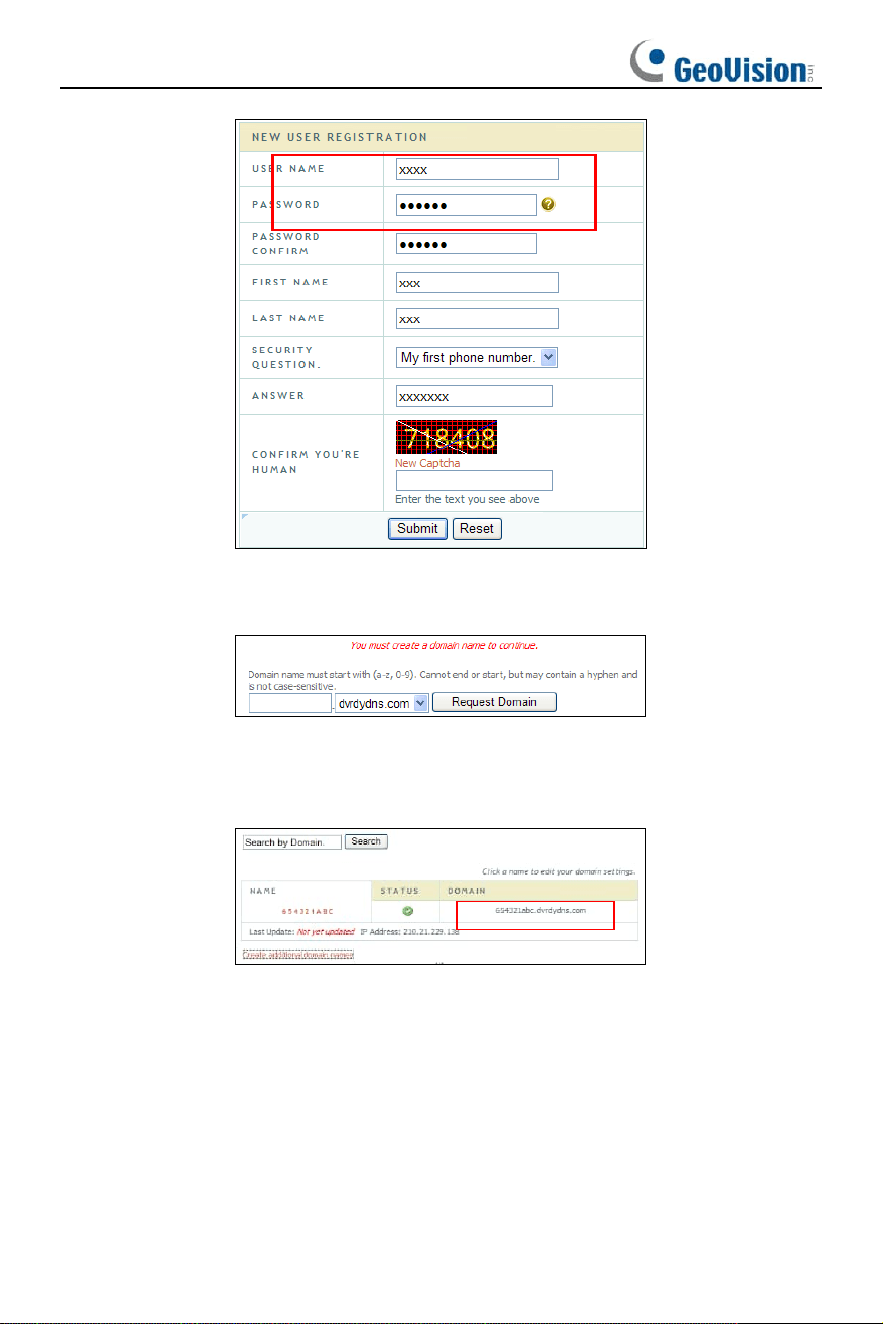This screenshot has height=1324, width=883.
Task: Click the New Captcha link
Action: 428,463
